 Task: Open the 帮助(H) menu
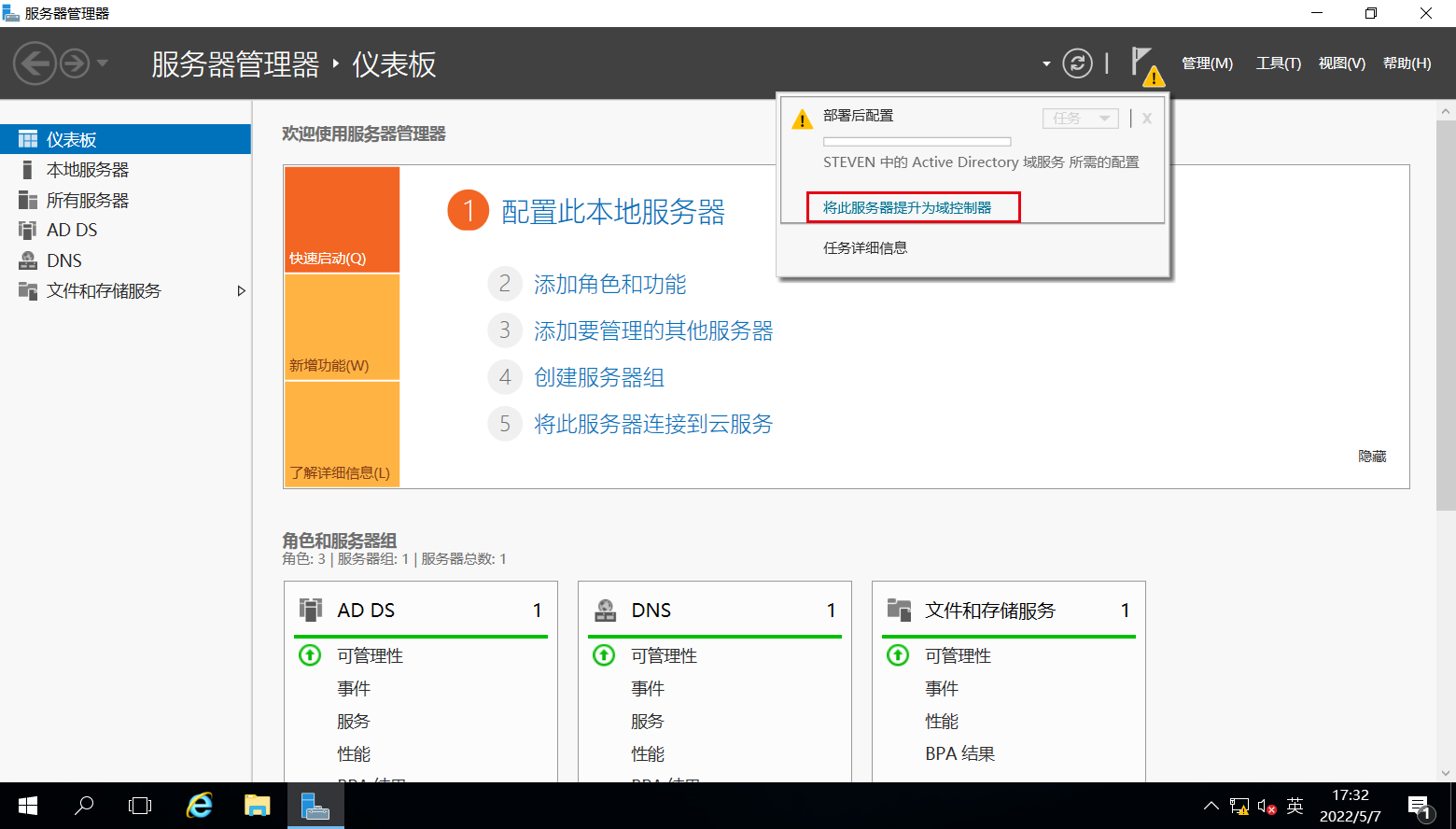[x=1407, y=63]
